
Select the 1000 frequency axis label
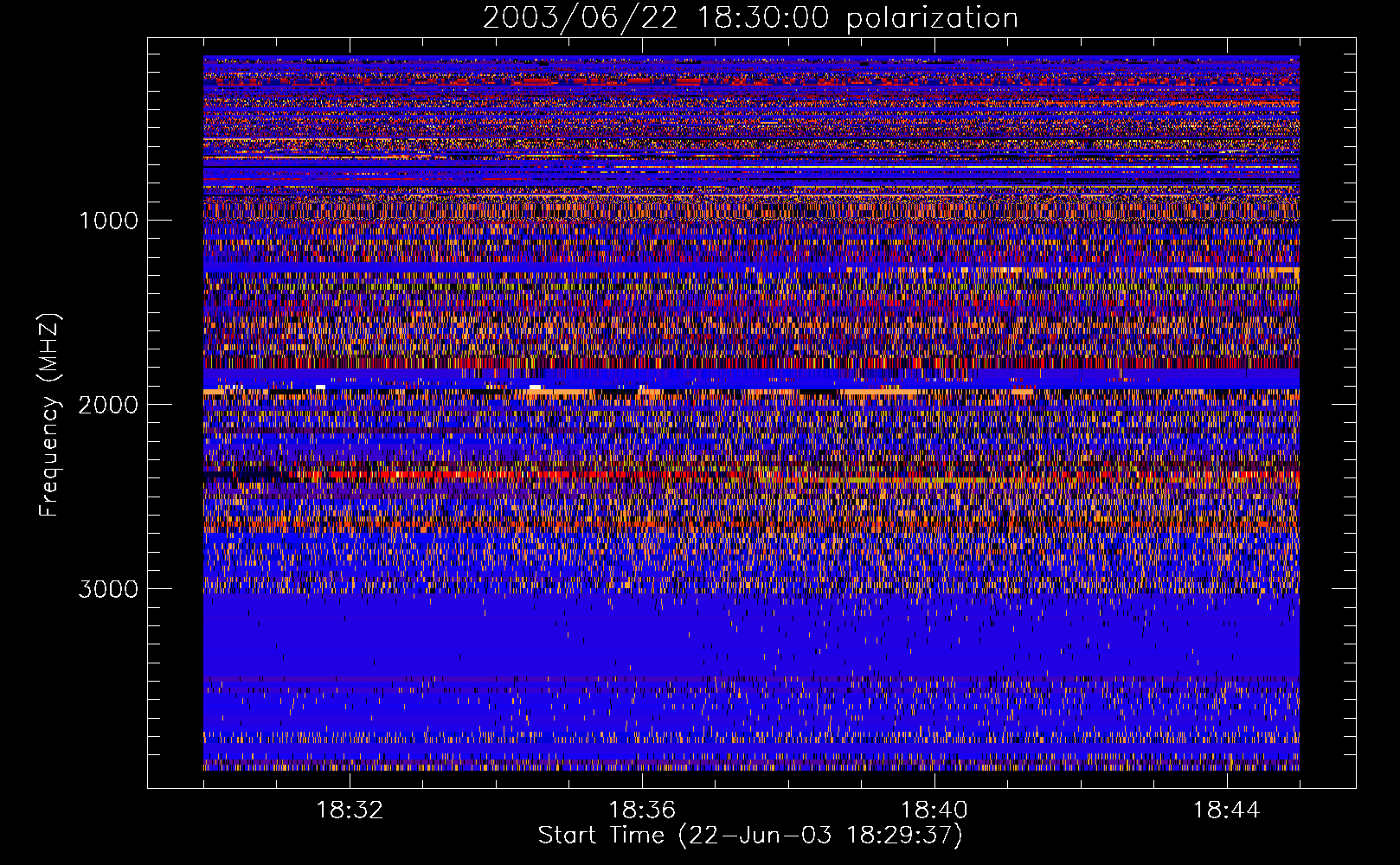108,221
